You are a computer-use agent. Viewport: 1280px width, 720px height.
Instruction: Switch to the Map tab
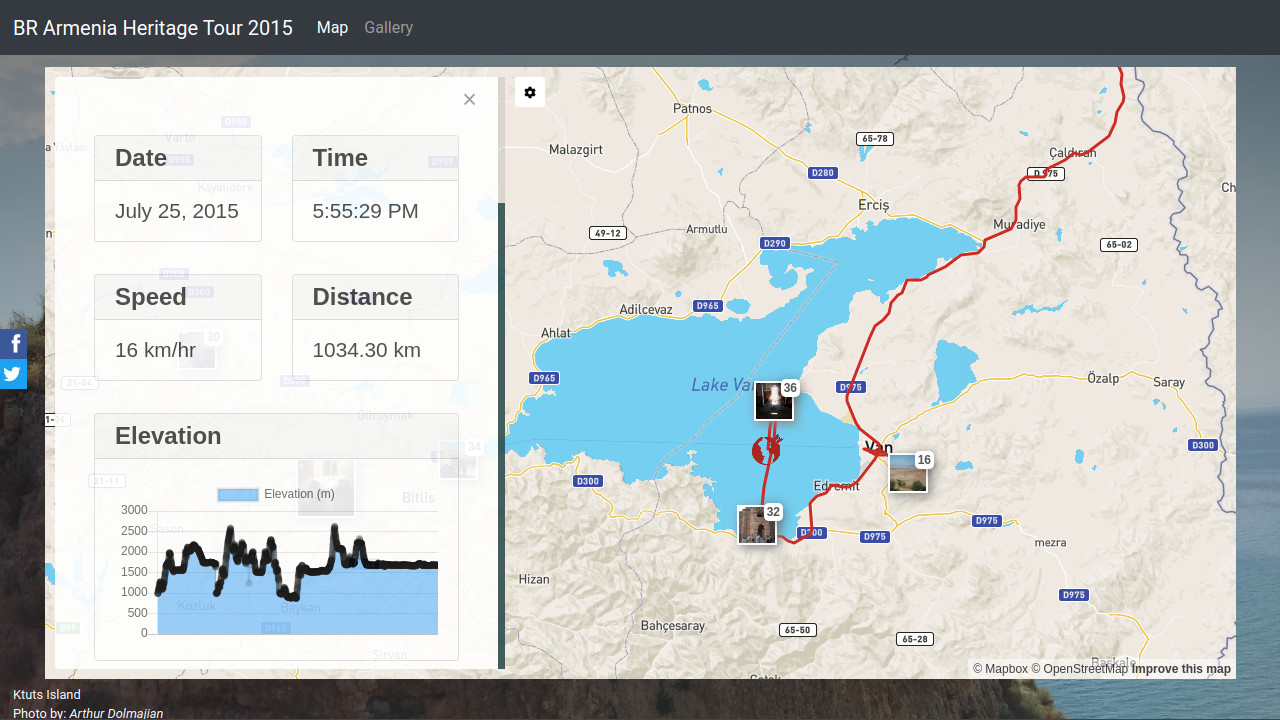[x=332, y=27]
